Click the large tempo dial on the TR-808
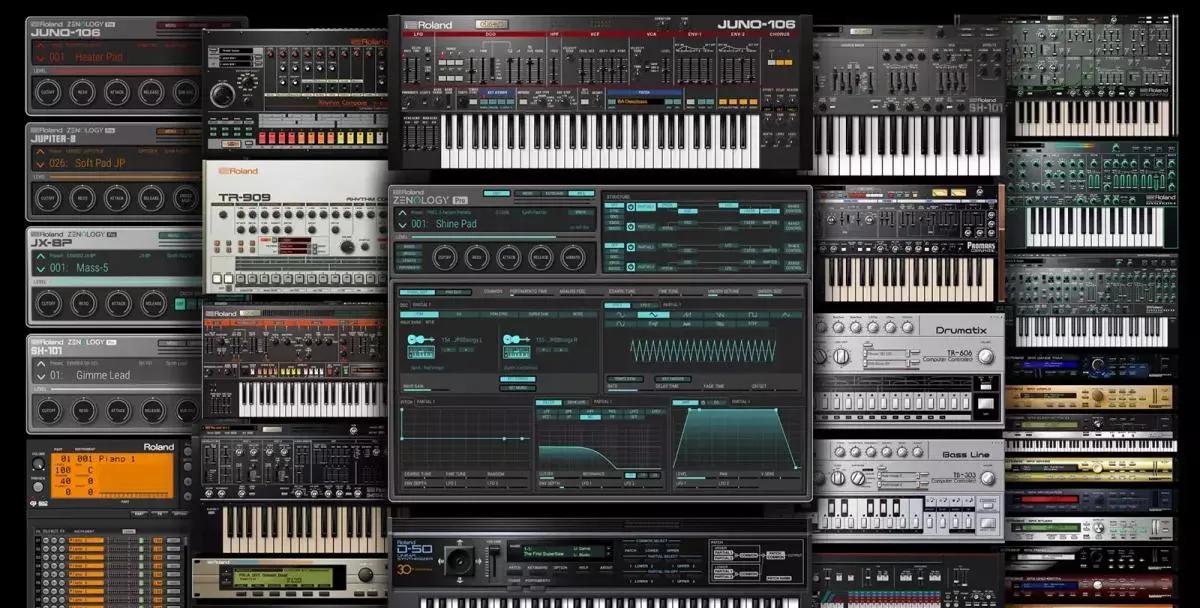The image size is (1200, 608). coord(223,94)
